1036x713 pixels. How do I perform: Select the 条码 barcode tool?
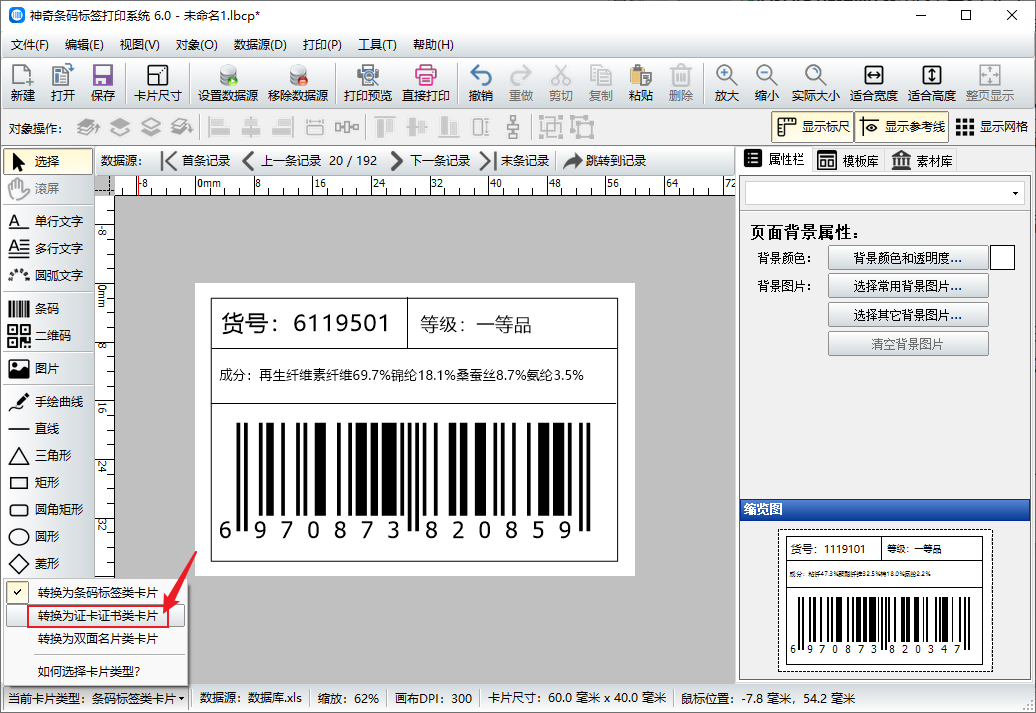coord(47,308)
